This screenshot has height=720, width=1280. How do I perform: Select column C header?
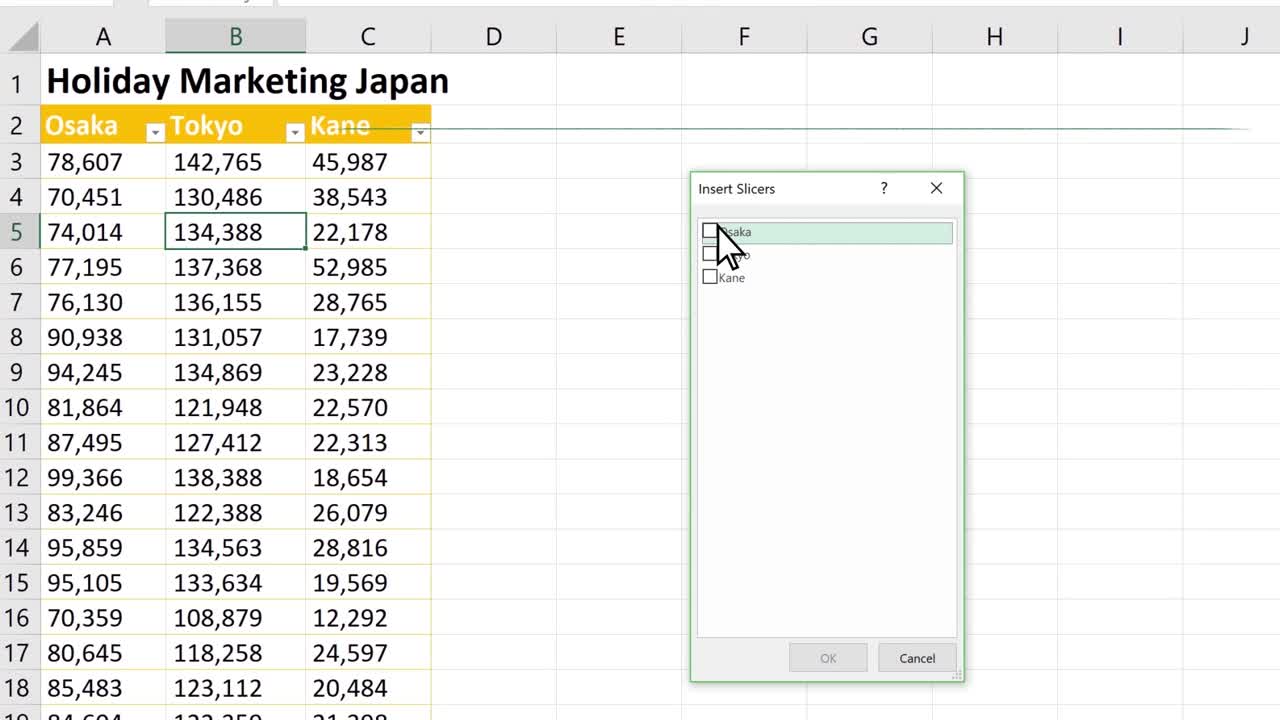[368, 37]
